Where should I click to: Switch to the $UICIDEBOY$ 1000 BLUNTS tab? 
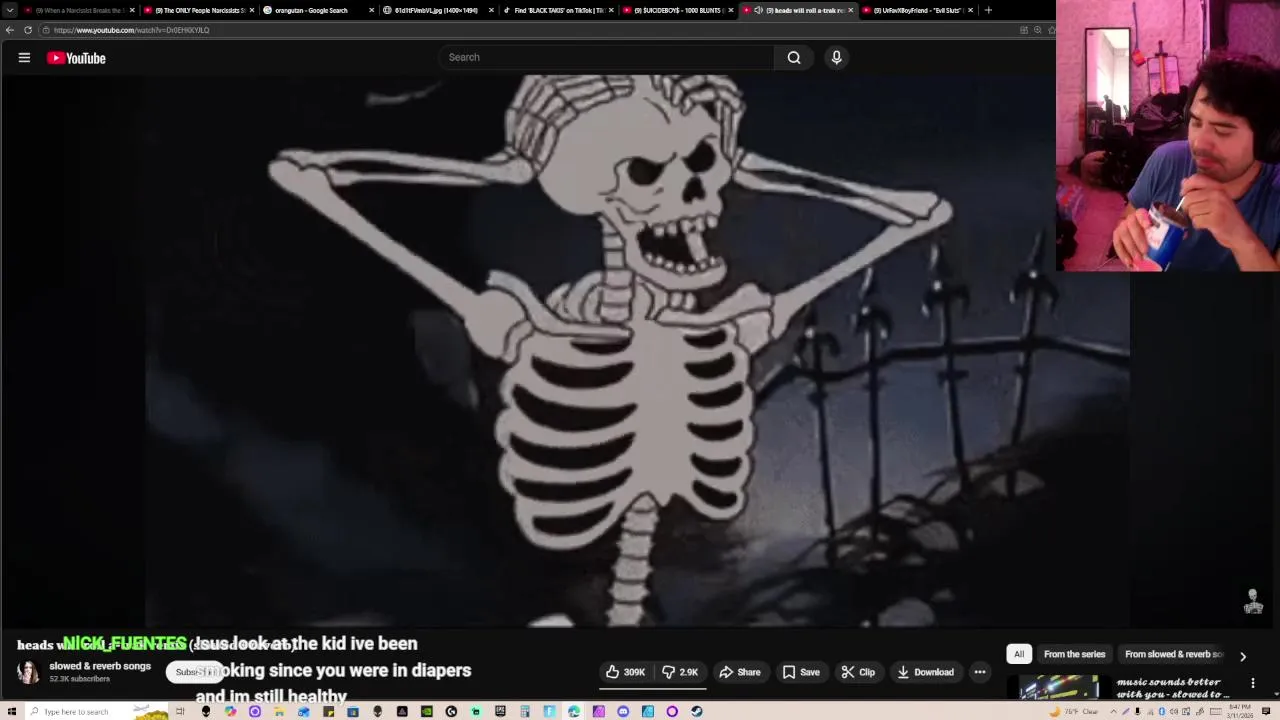click(x=678, y=10)
